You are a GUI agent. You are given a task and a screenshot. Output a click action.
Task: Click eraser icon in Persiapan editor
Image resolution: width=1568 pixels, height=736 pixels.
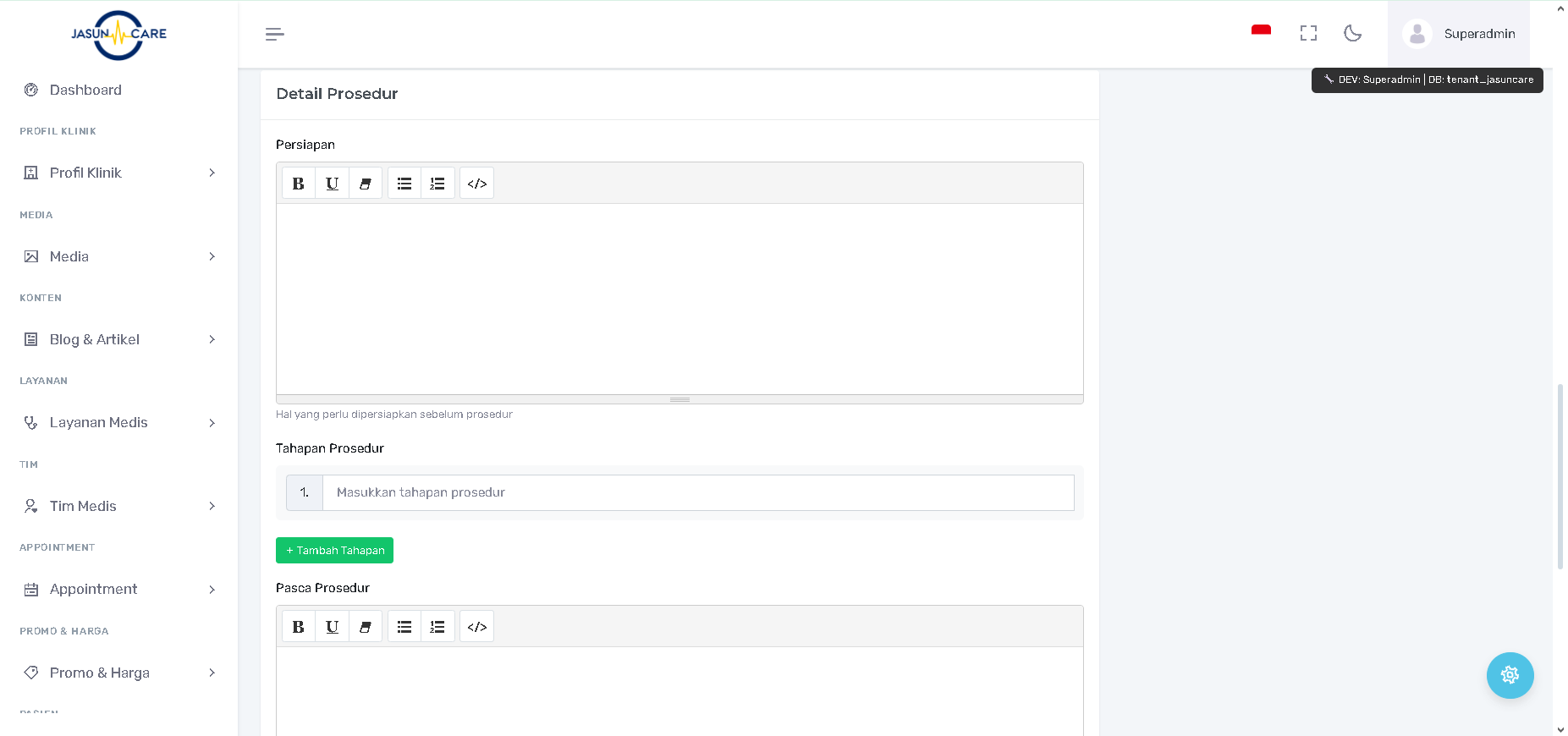pyautogui.click(x=365, y=184)
